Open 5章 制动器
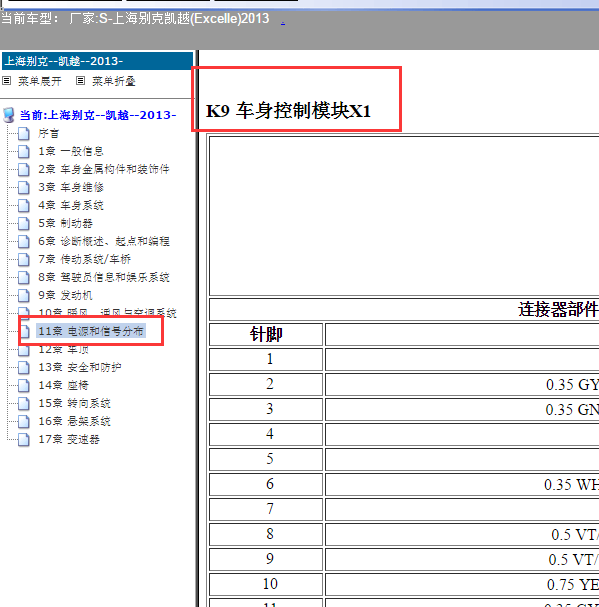Viewport: 599px width, 607px height. pyautogui.click(x=65, y=223)
